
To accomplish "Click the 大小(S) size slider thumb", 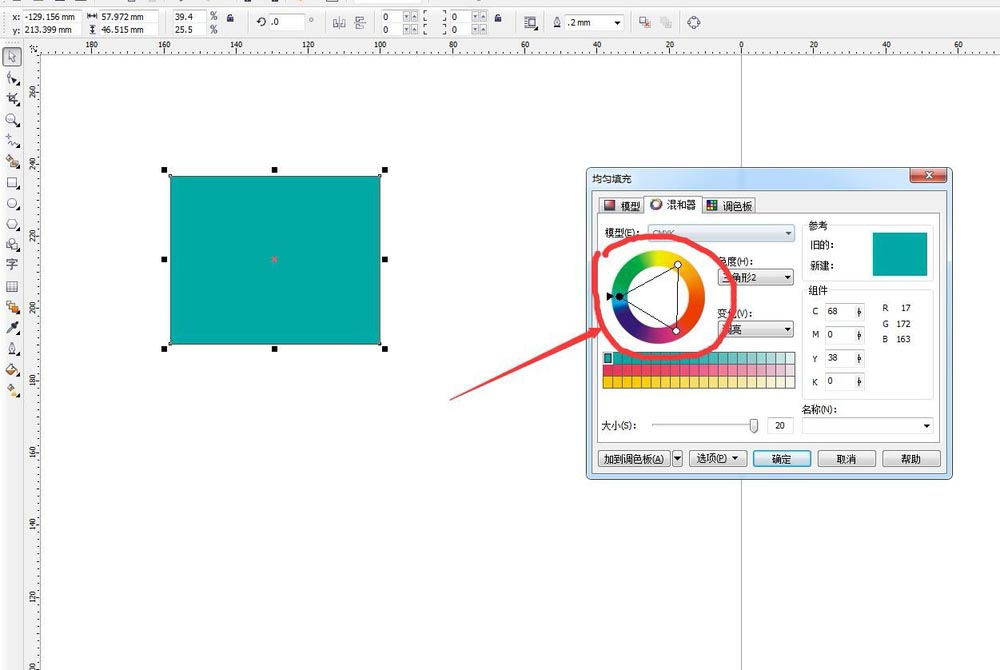I will tap(753, 426).
